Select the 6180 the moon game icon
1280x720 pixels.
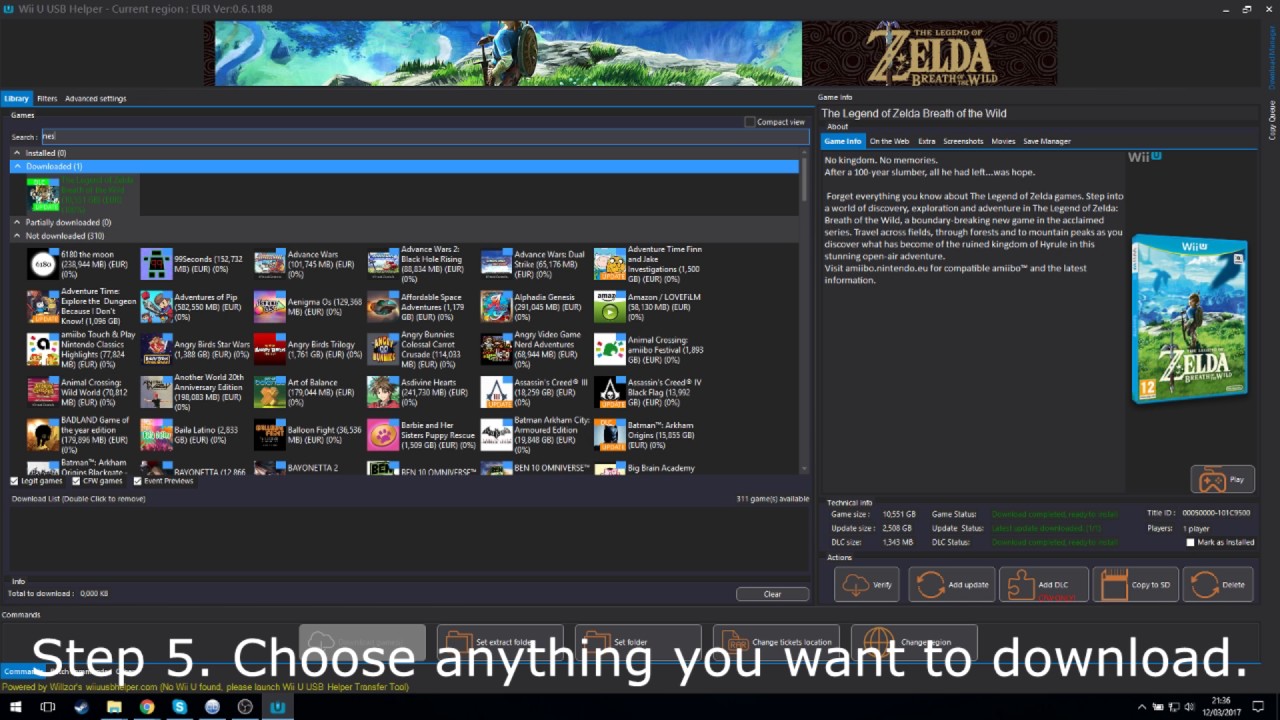[x=43, y=263]
